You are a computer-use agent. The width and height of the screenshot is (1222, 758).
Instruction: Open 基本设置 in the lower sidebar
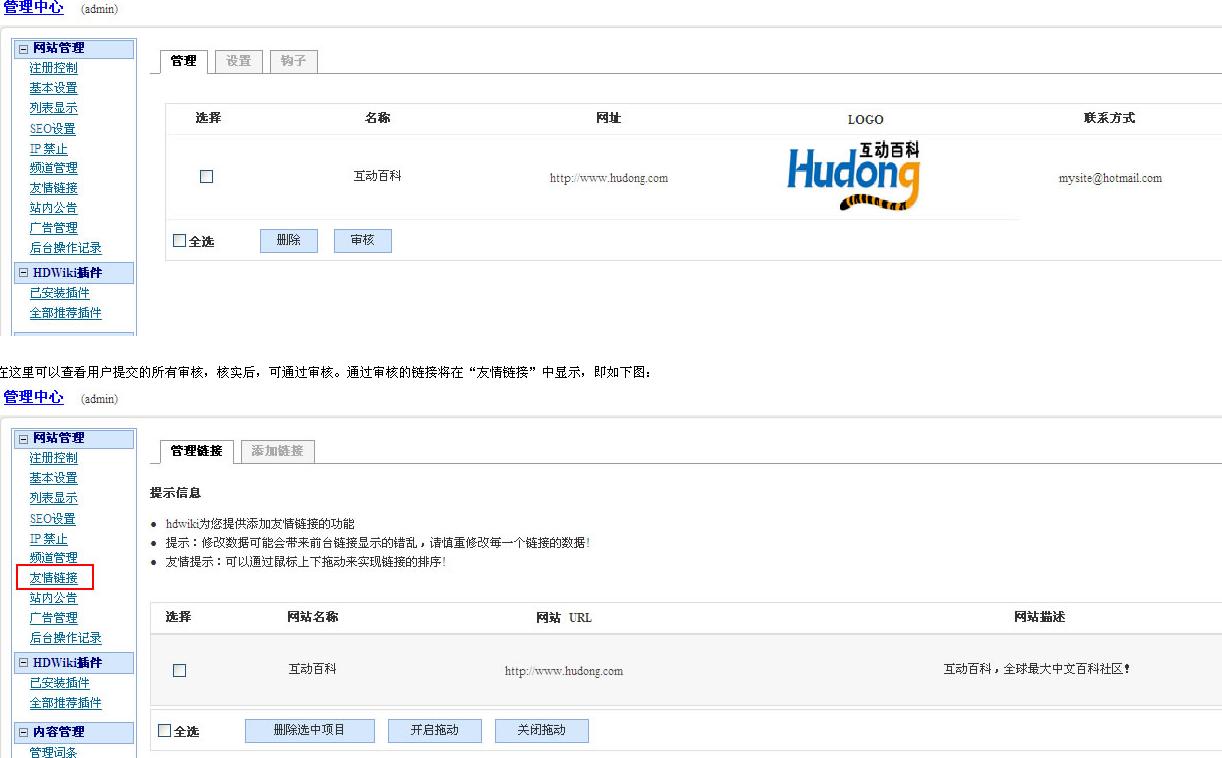click(x=53, y=478)
